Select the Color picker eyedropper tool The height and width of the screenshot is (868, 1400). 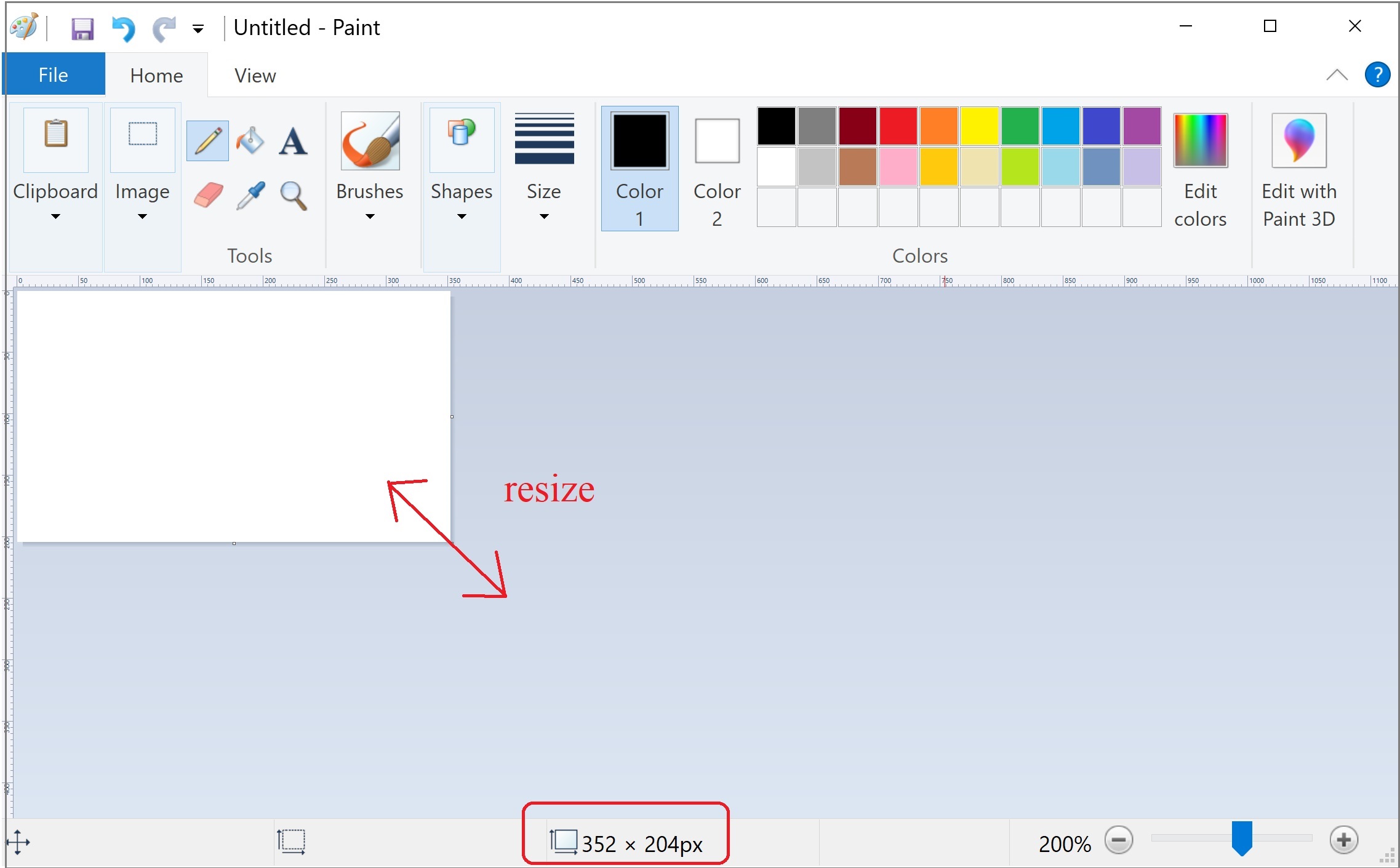tap(250, 196)
